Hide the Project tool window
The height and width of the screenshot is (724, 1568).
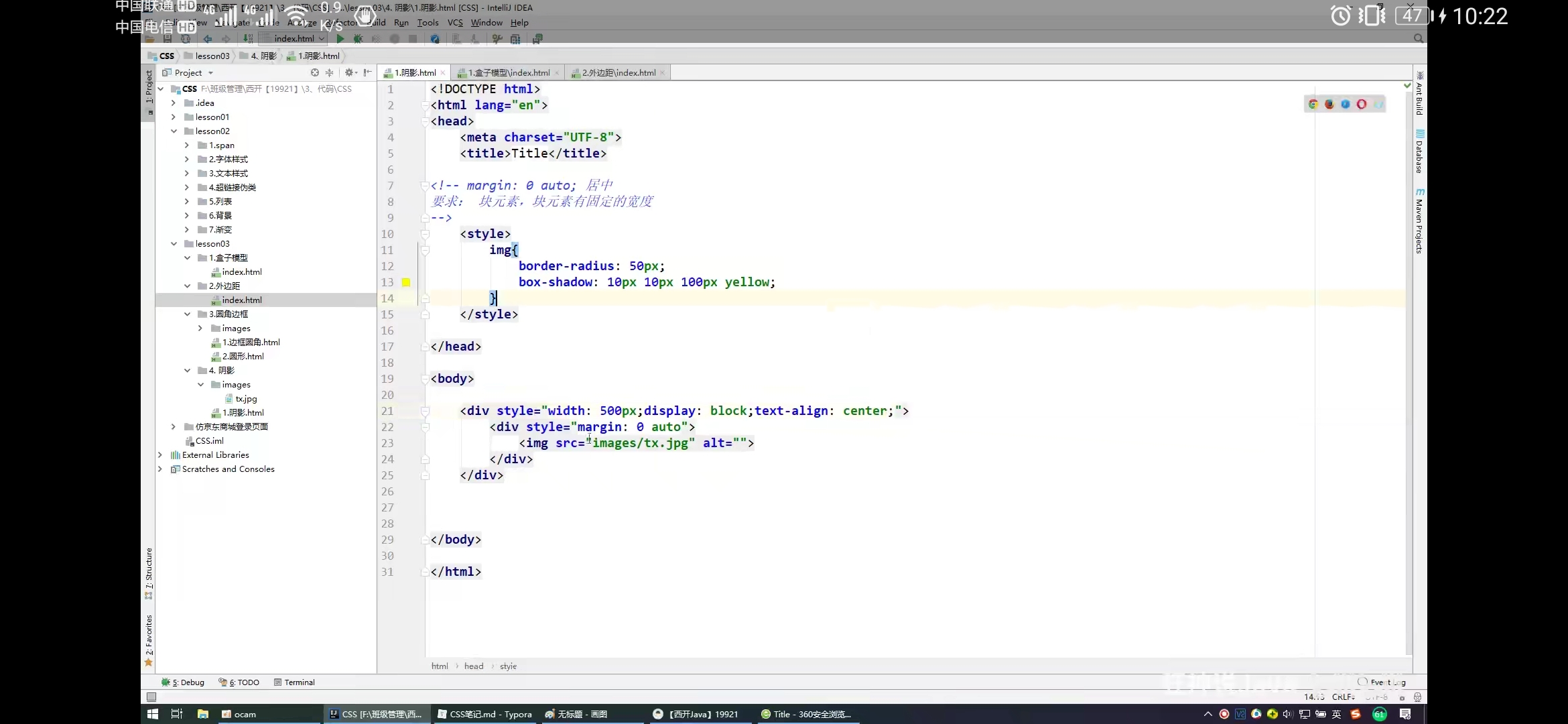[367, 72]
